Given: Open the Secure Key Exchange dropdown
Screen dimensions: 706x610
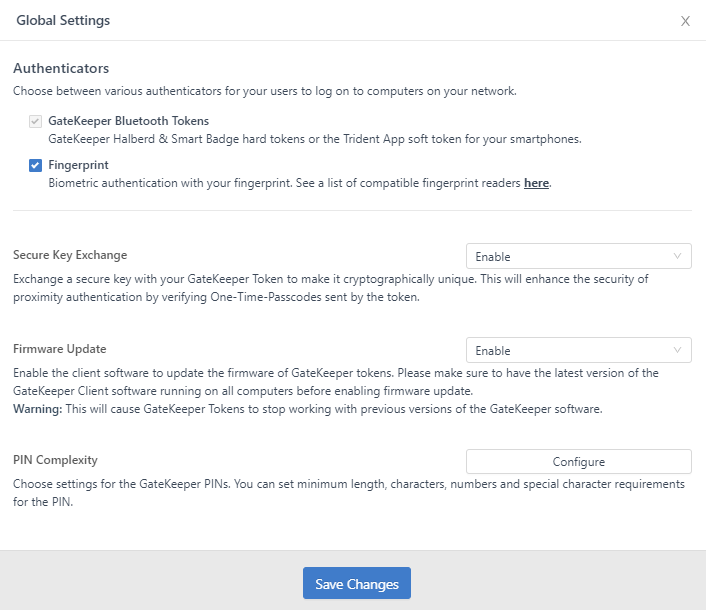Looking at the screenshot, I should click(x=578, y=256).
